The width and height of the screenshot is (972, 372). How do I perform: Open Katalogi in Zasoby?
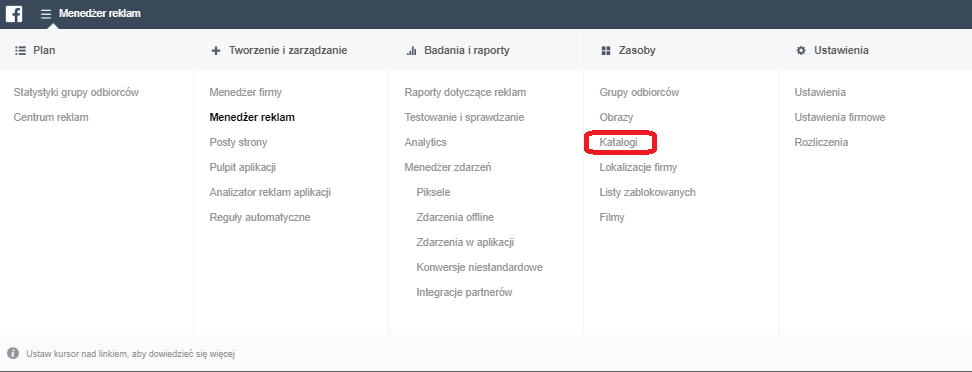(x=618, y=143)
